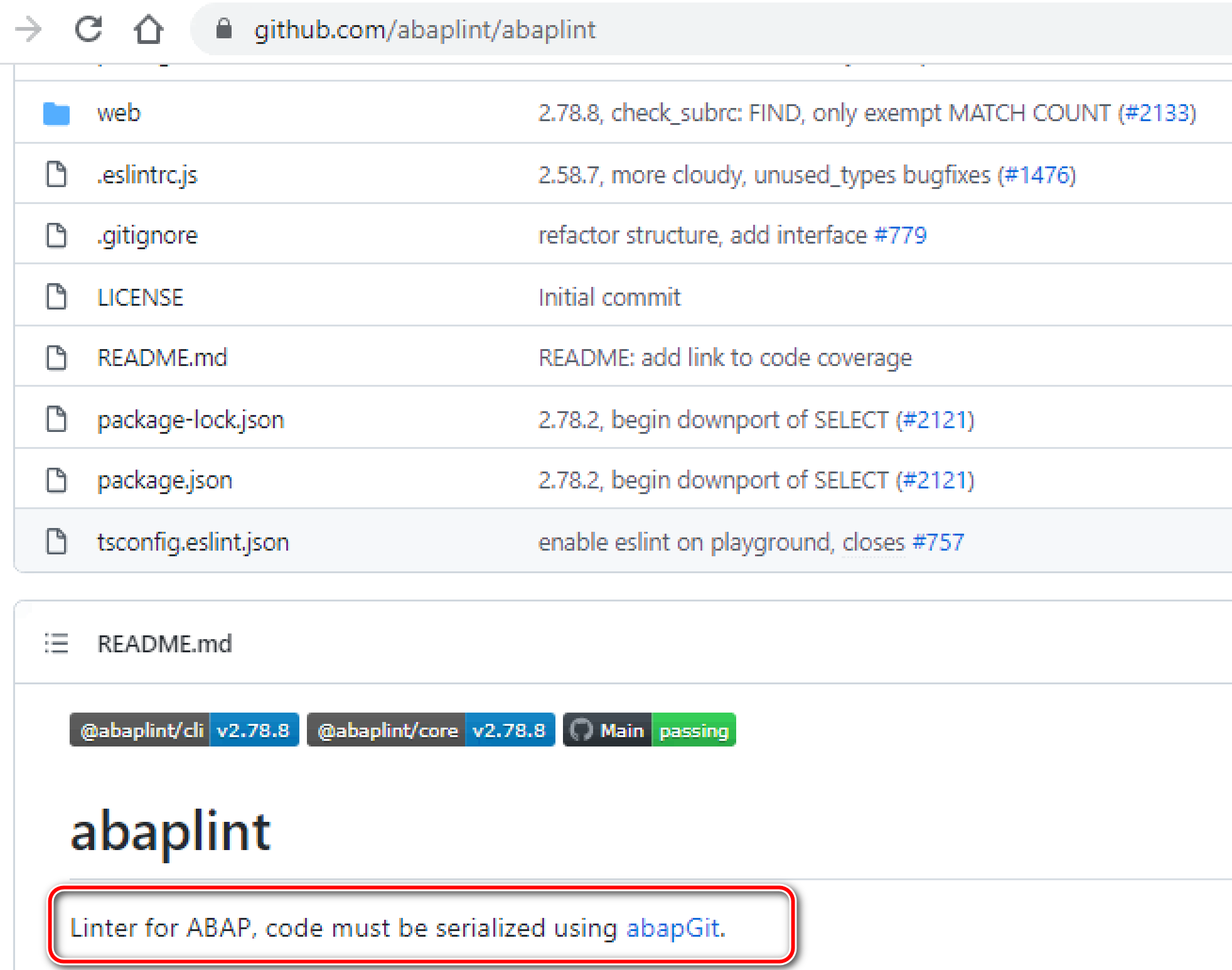Click the @abaplint/cli version badge
Image resolution: width=1232 pixels, height=970 pixels.
click(x=184, y=730)
